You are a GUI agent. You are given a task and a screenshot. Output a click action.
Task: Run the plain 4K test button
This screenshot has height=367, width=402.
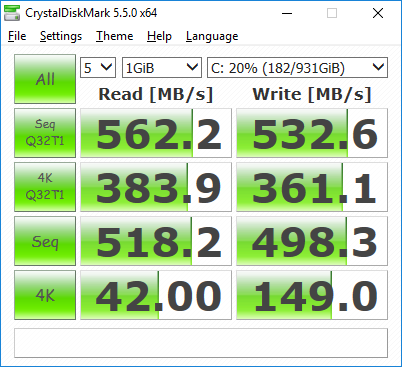(x=45, y=295)
